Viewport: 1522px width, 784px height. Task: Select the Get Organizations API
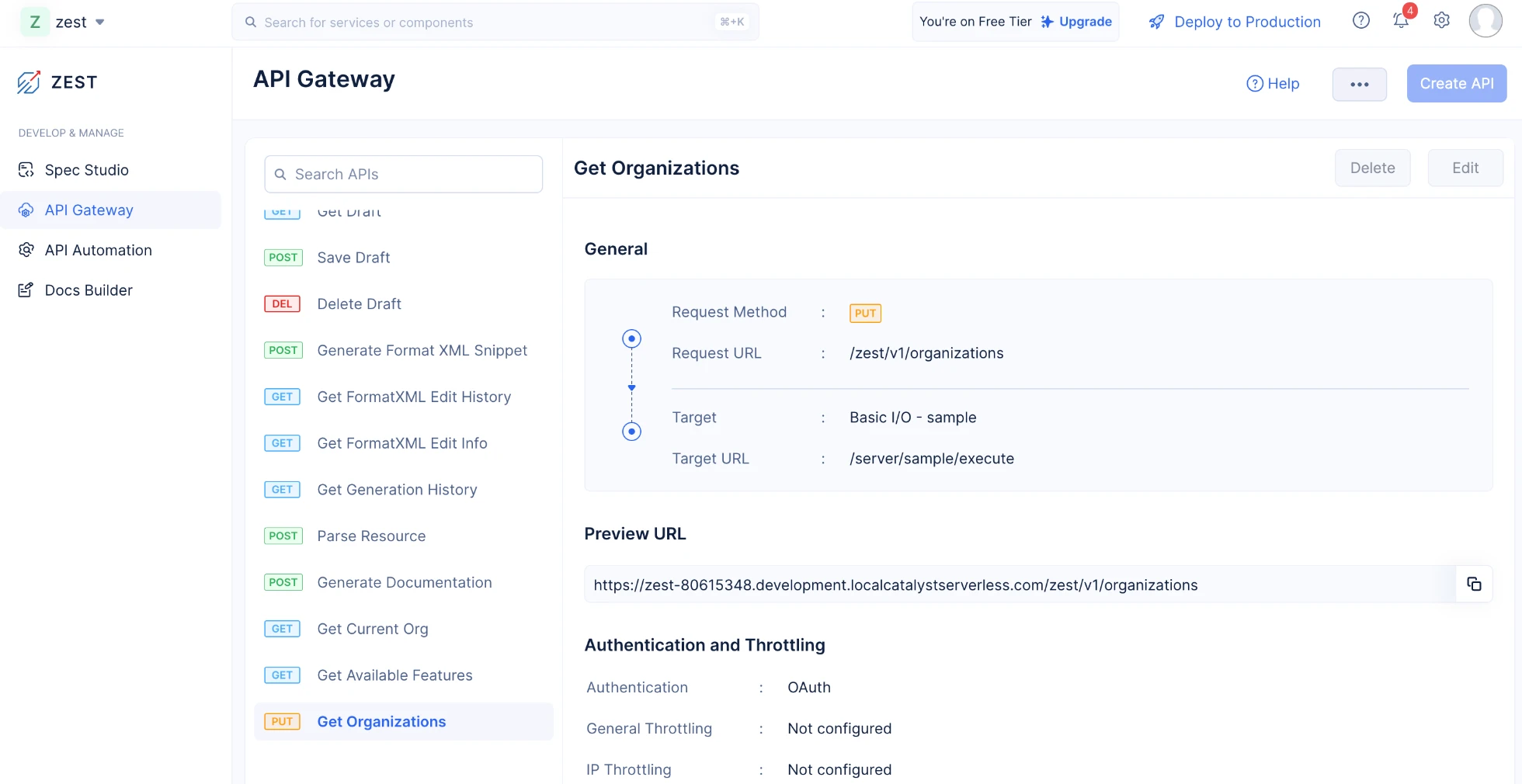404,722
